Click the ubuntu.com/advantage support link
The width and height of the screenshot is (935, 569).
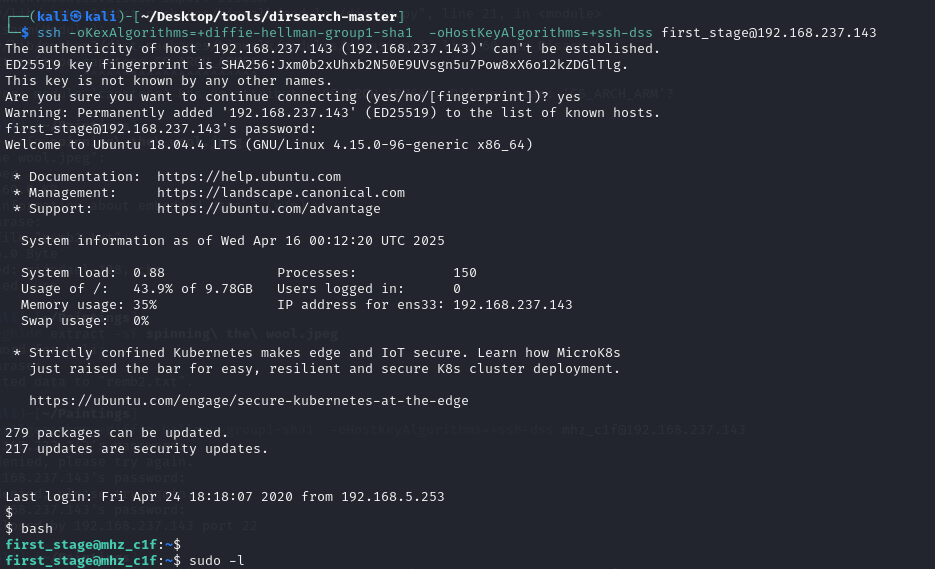pos(268,209)
